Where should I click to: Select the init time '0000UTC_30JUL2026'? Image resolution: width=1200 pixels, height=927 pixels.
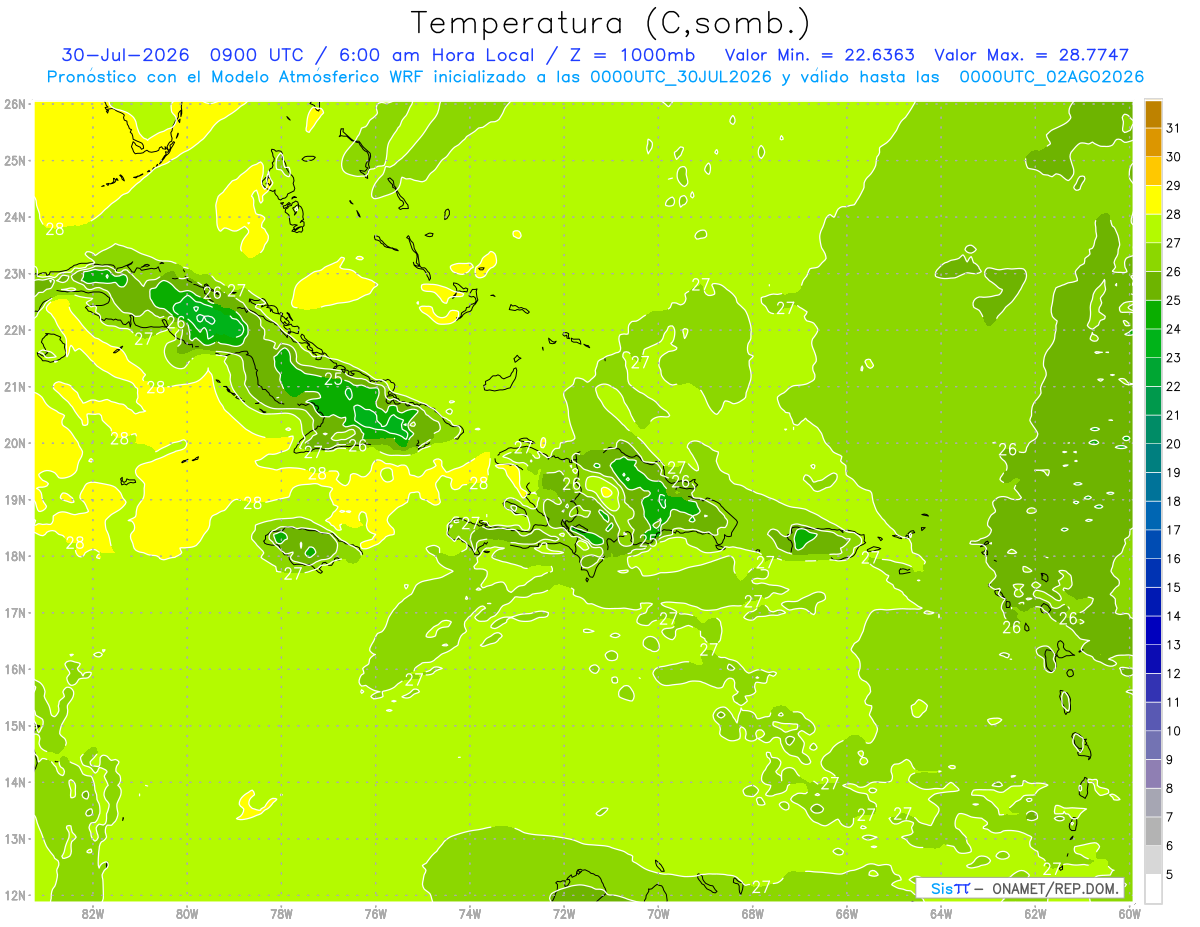pyautogui.click(x=681, y=77)
